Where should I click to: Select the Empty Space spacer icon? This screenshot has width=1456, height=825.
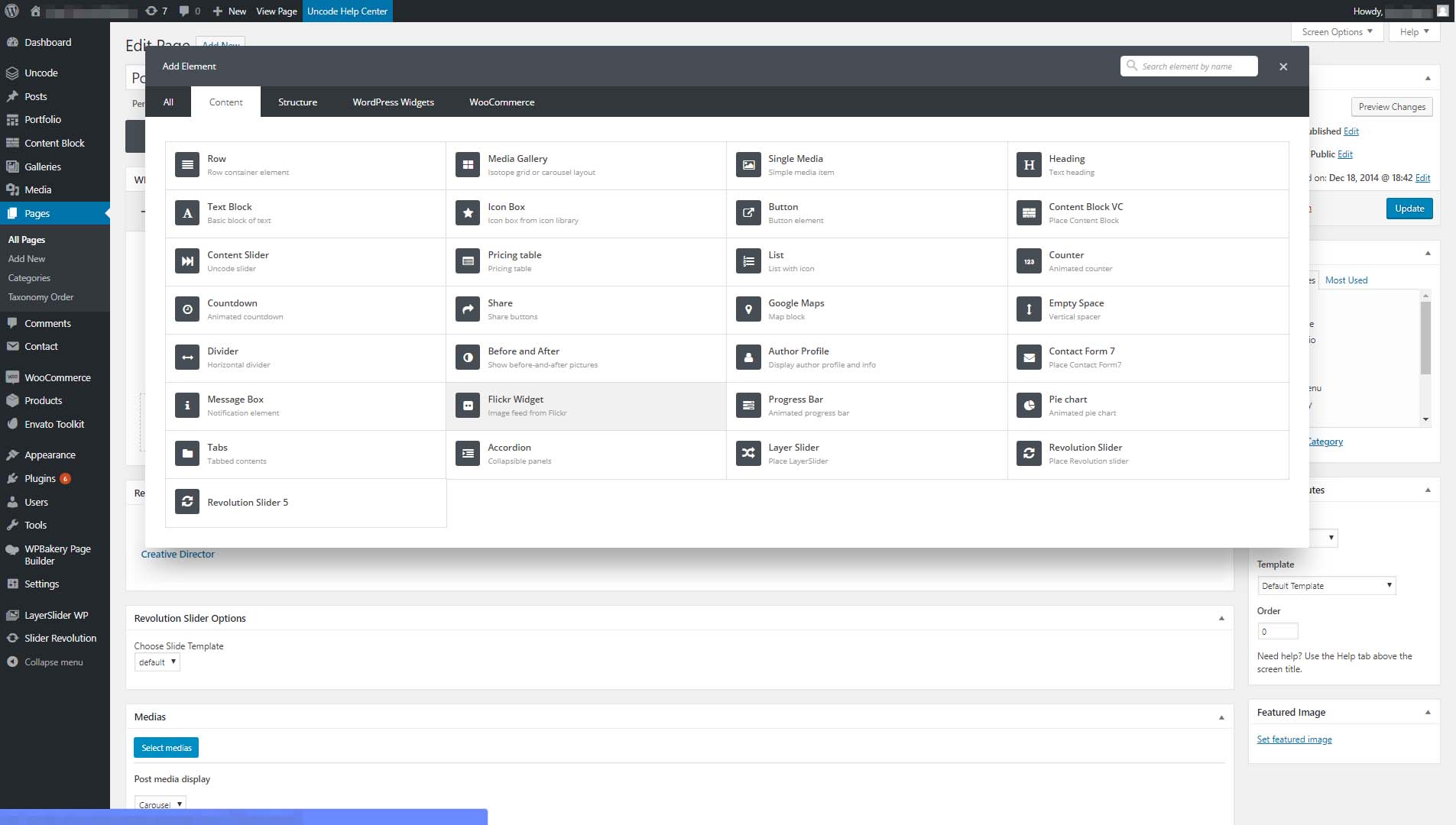(1029, 309)
